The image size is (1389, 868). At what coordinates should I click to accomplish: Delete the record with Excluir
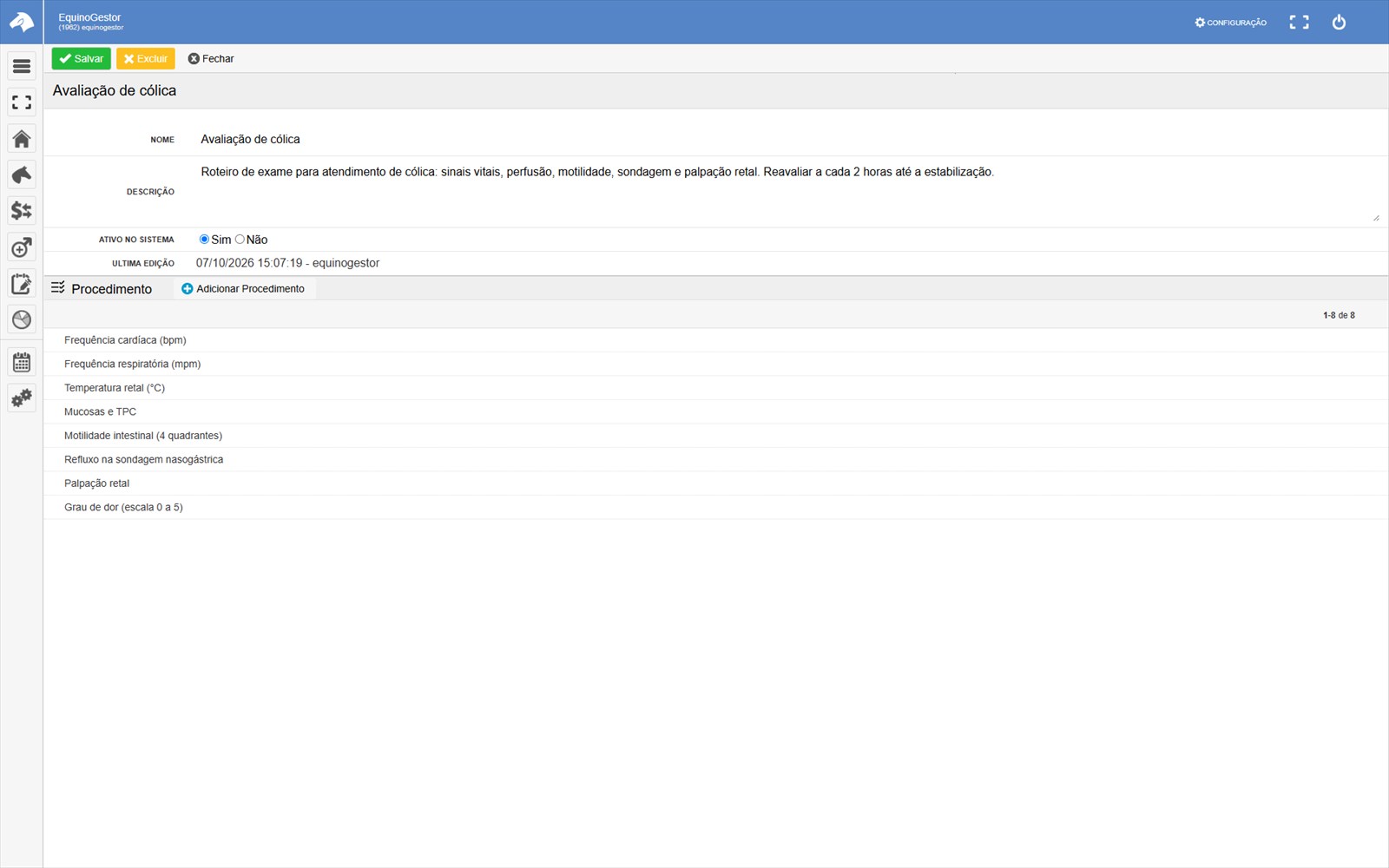pos(146,58)
